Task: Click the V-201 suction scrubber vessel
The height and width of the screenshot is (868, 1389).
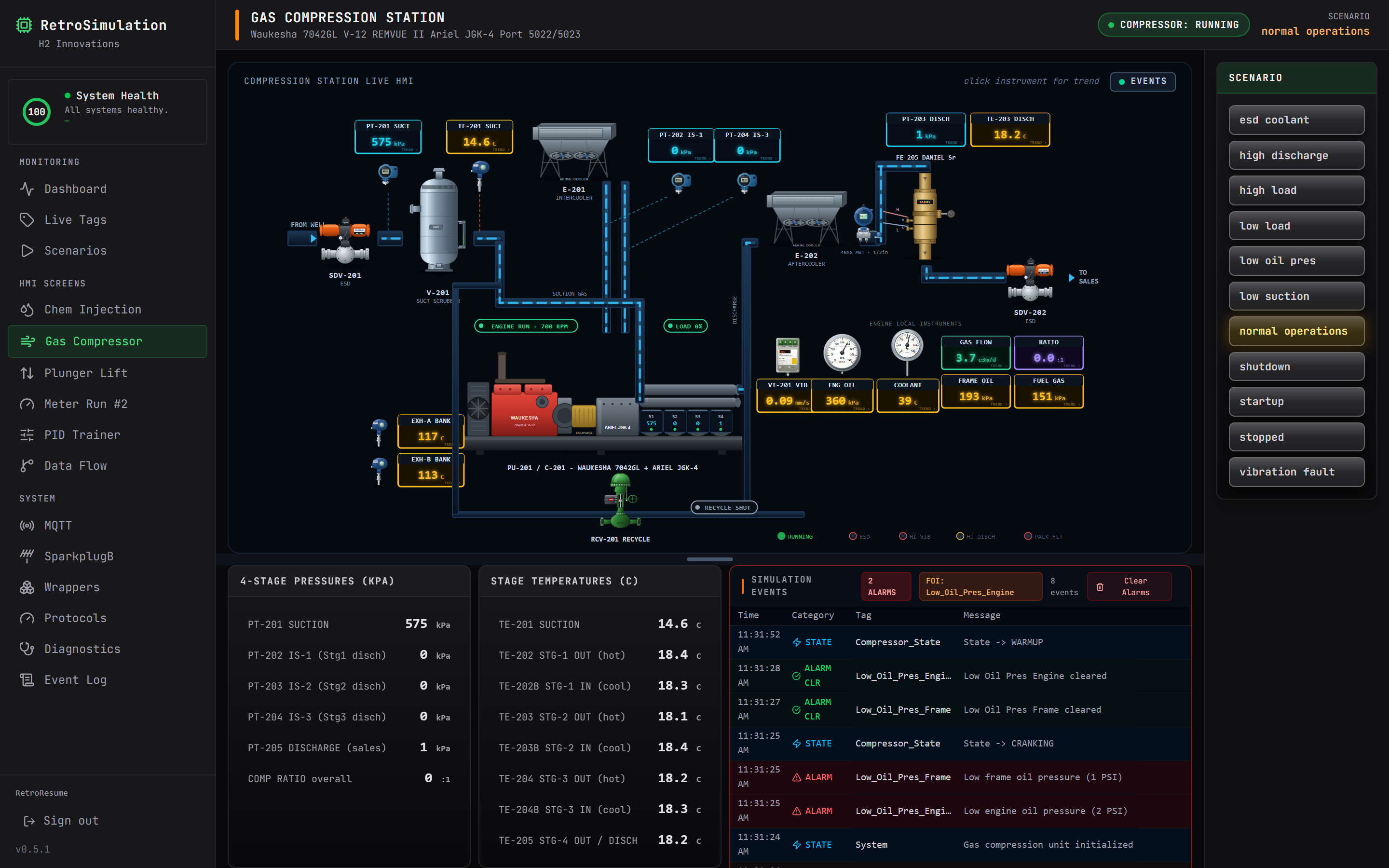Action: point(438,220)
